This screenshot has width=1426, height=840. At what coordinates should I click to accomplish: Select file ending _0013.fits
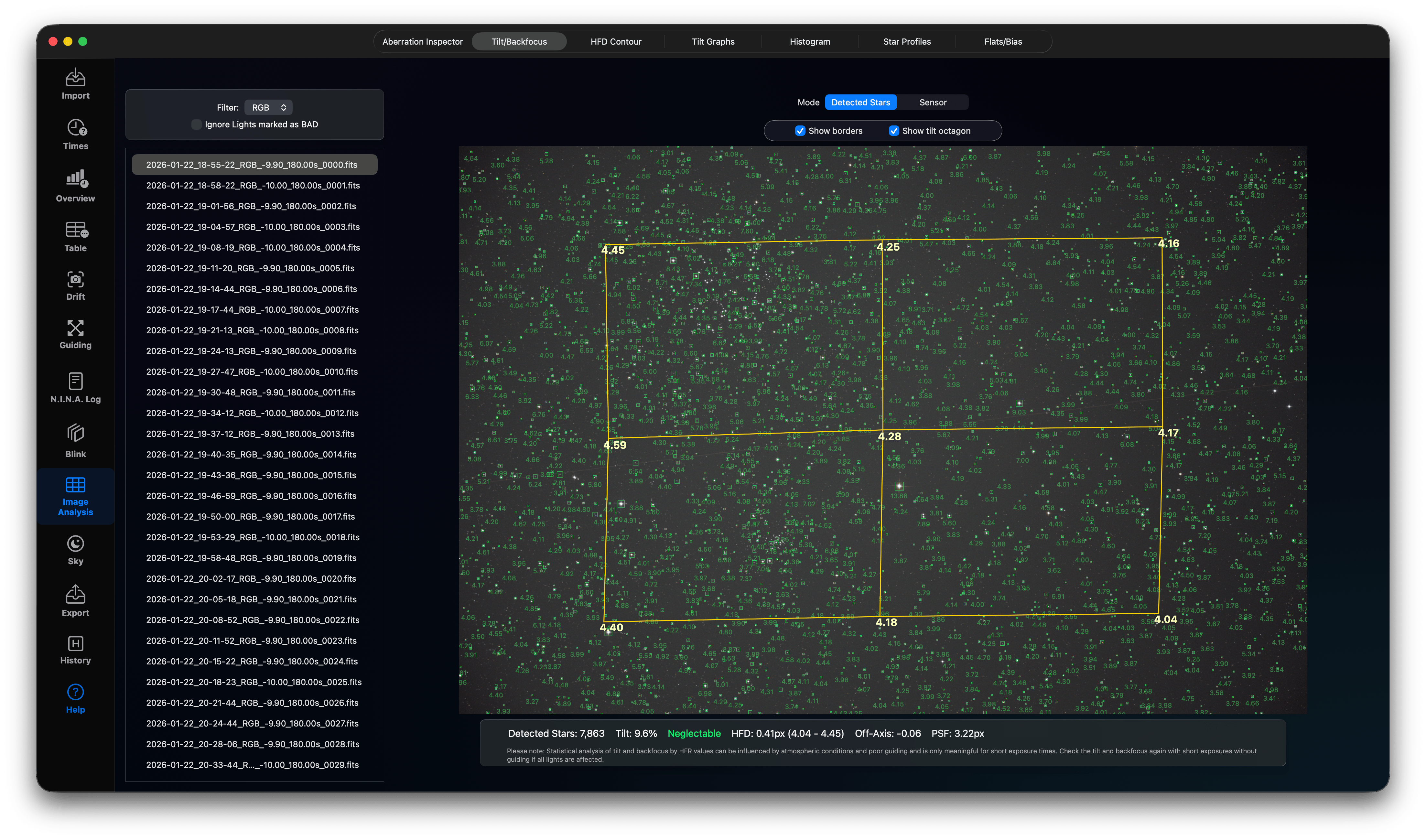[x=255, y=434]
